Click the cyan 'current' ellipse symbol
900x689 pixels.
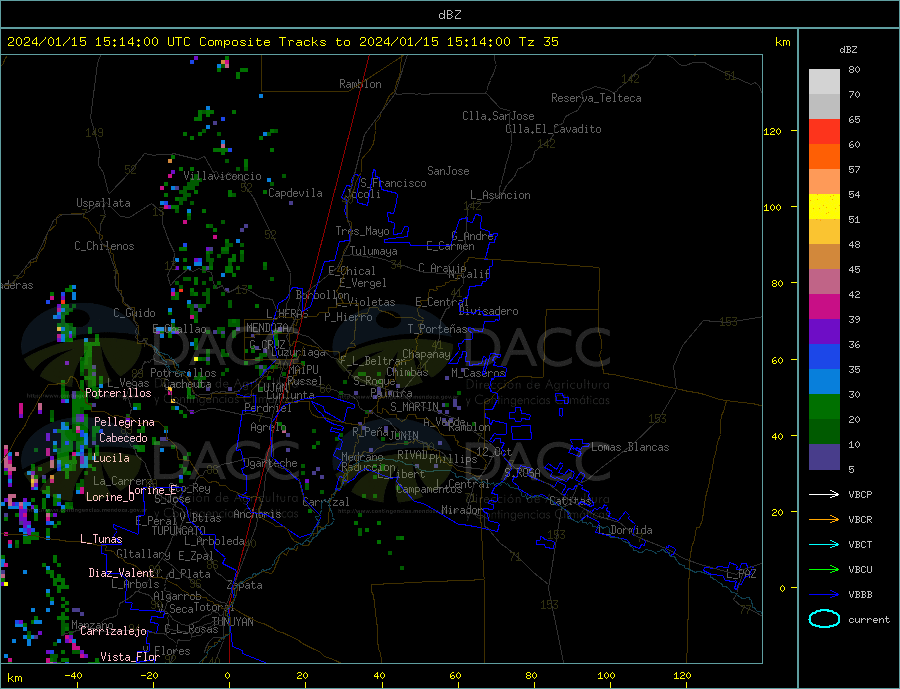point(824,619)
